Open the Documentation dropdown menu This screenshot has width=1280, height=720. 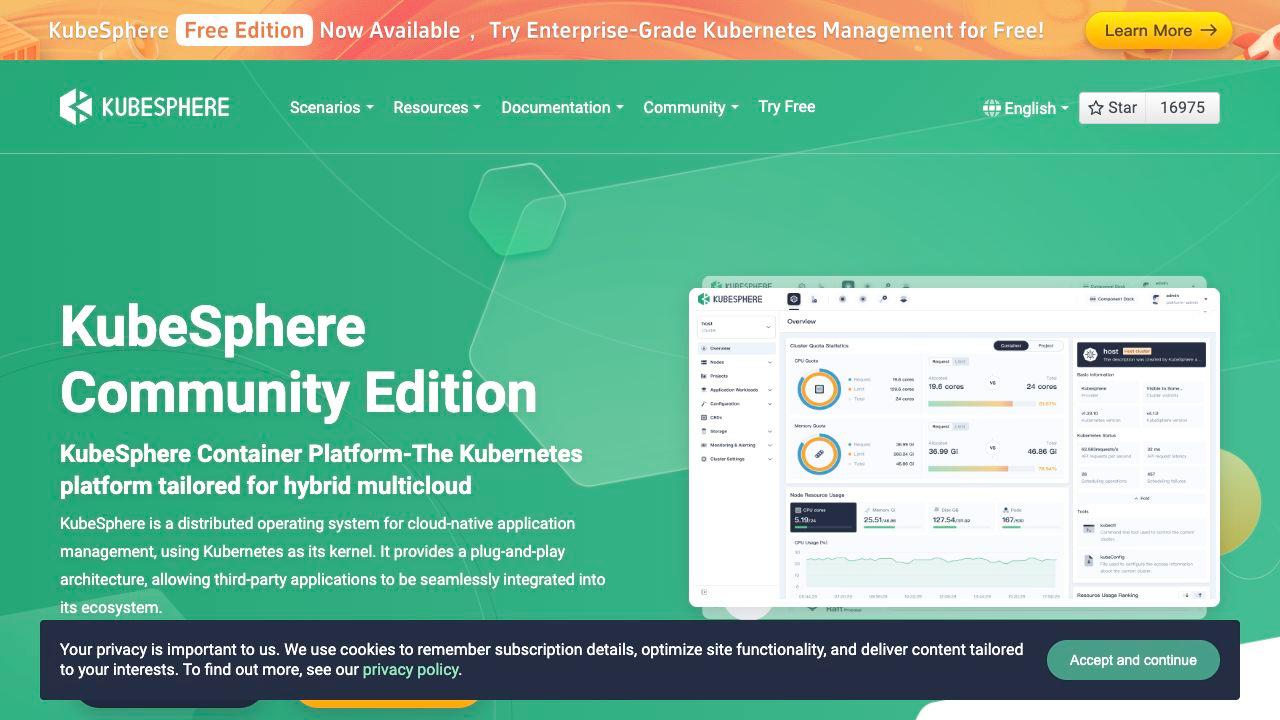563,107
